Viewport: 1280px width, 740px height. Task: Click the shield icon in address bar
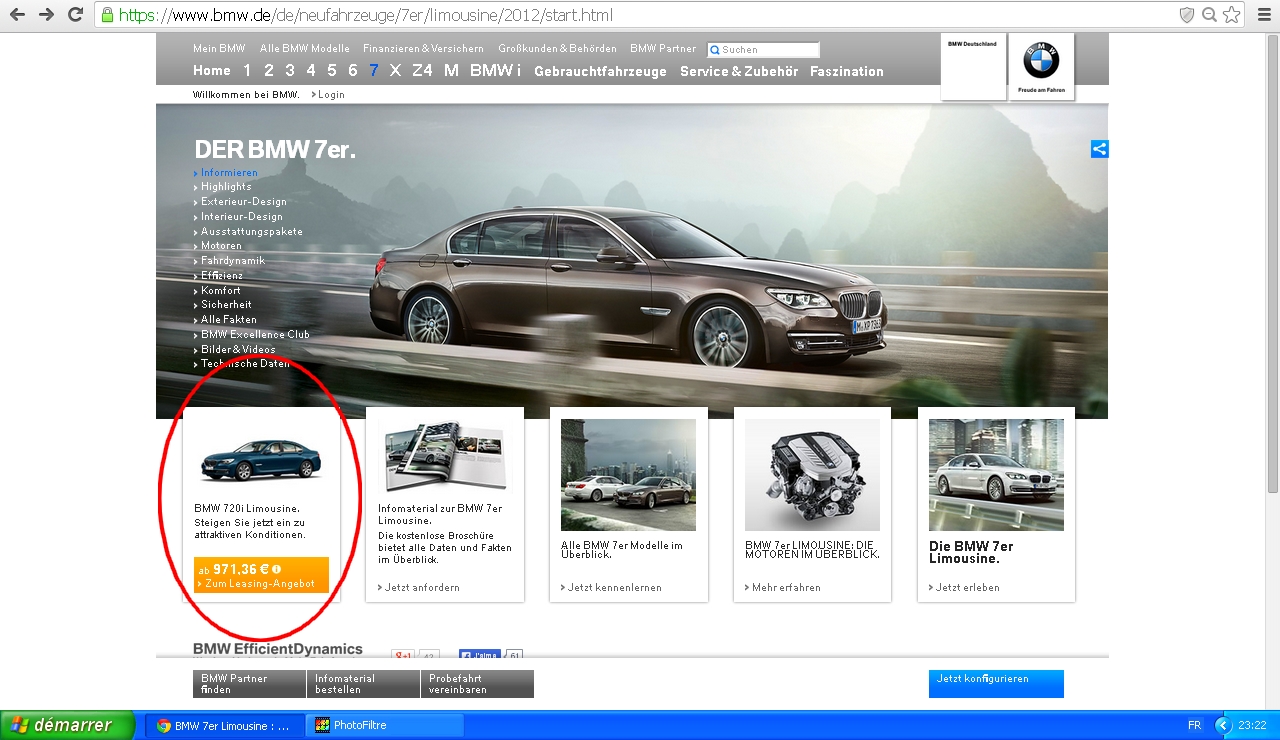[x=1187, y=15]
